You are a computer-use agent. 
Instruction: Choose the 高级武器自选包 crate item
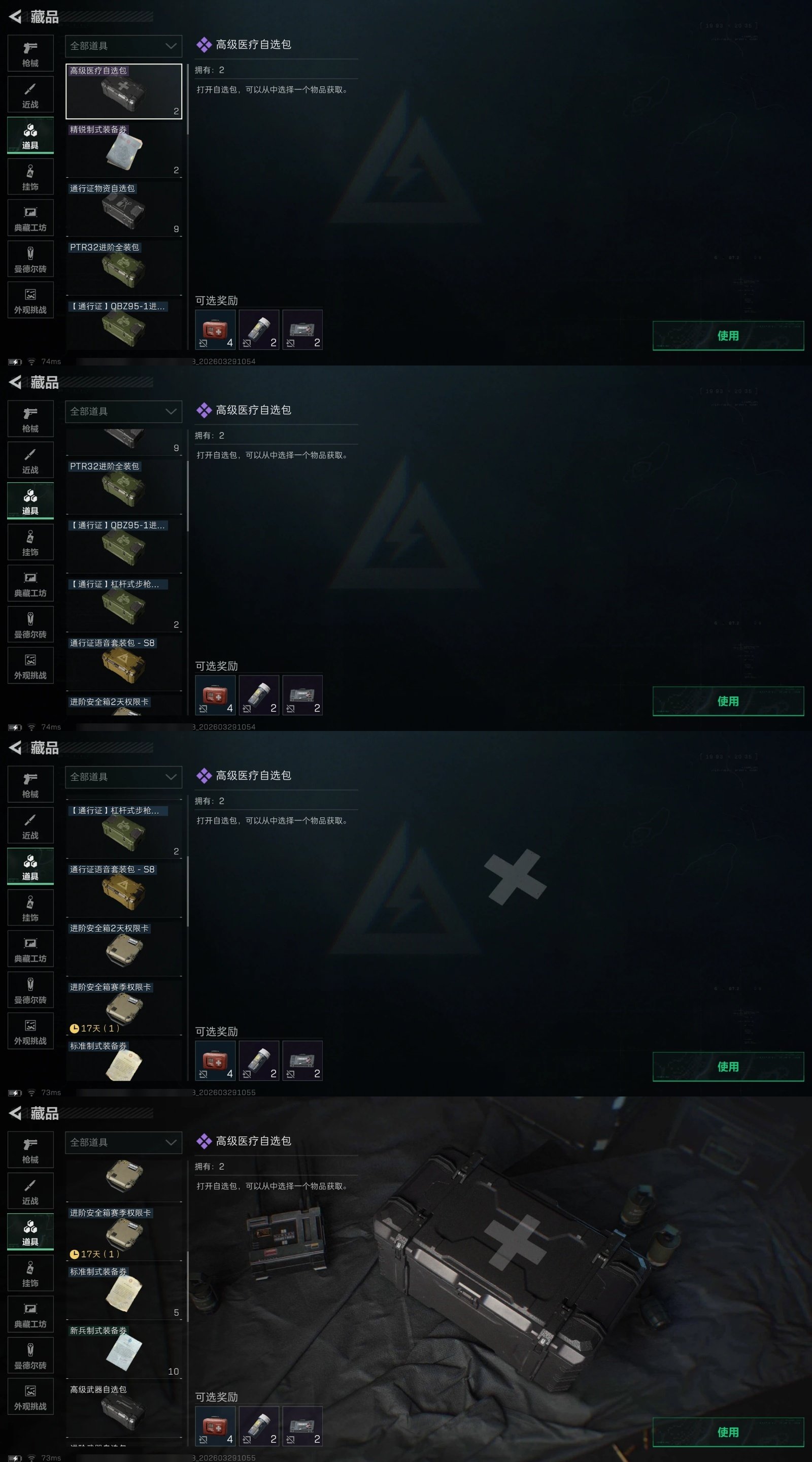pos(124,1410)
